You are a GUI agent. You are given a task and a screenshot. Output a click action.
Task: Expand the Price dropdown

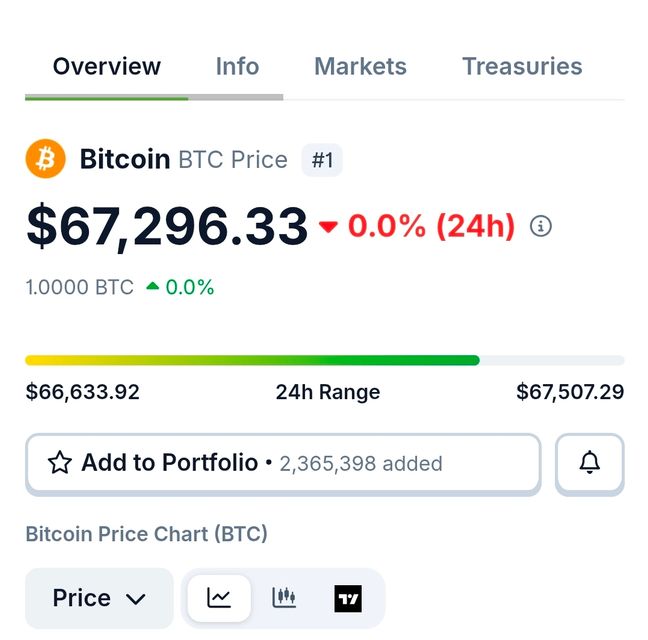(x=98, y=598)
